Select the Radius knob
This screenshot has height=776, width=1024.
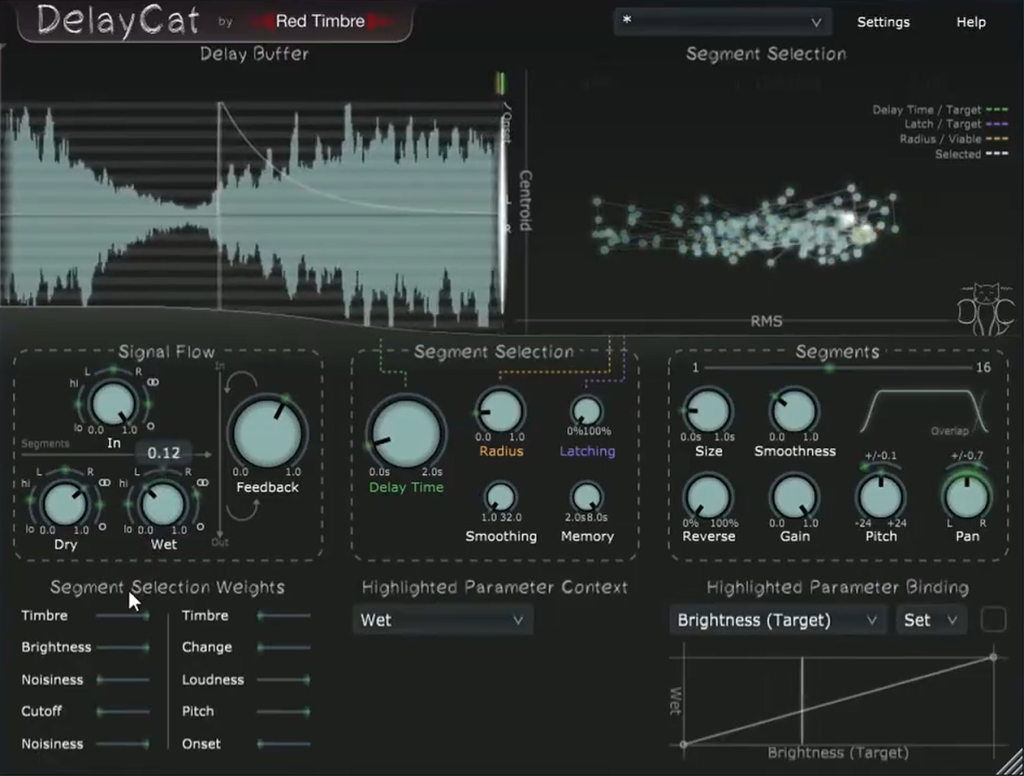500,410
